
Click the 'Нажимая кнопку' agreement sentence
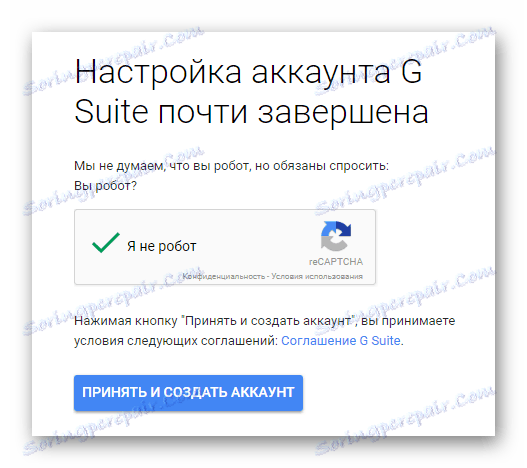click(x=265, y=321)
